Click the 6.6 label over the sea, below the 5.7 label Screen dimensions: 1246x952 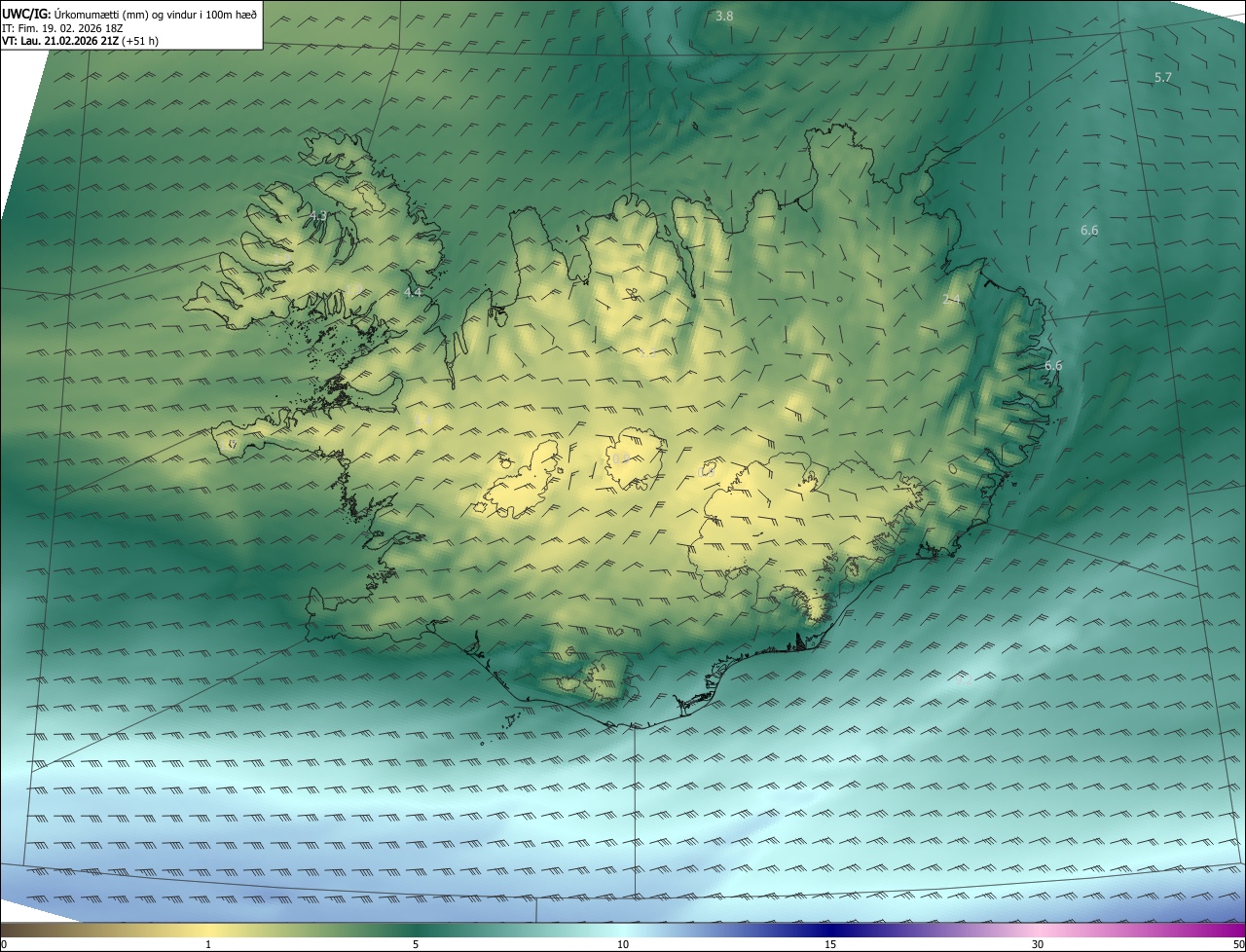1089,231
